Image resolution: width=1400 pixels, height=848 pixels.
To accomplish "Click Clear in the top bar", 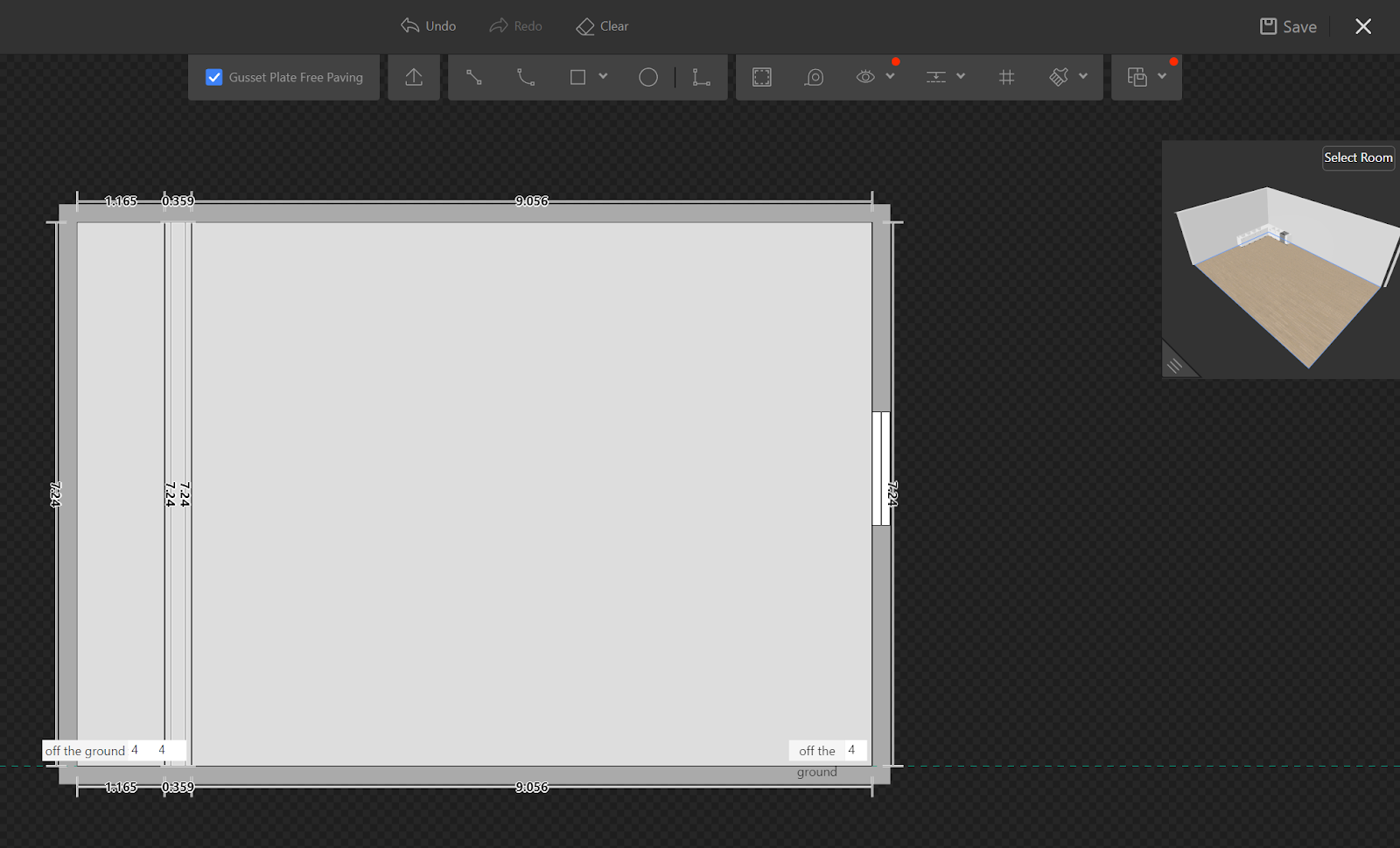I will 603,26.
